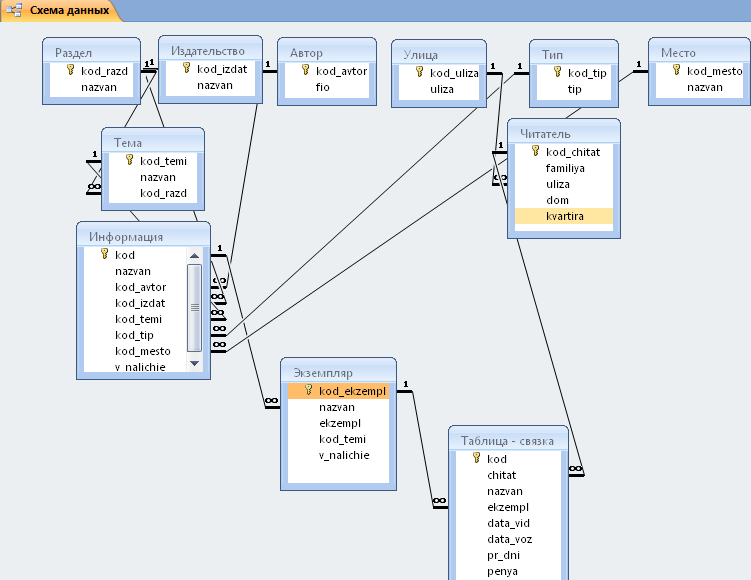Select the Тема table title

128,143
